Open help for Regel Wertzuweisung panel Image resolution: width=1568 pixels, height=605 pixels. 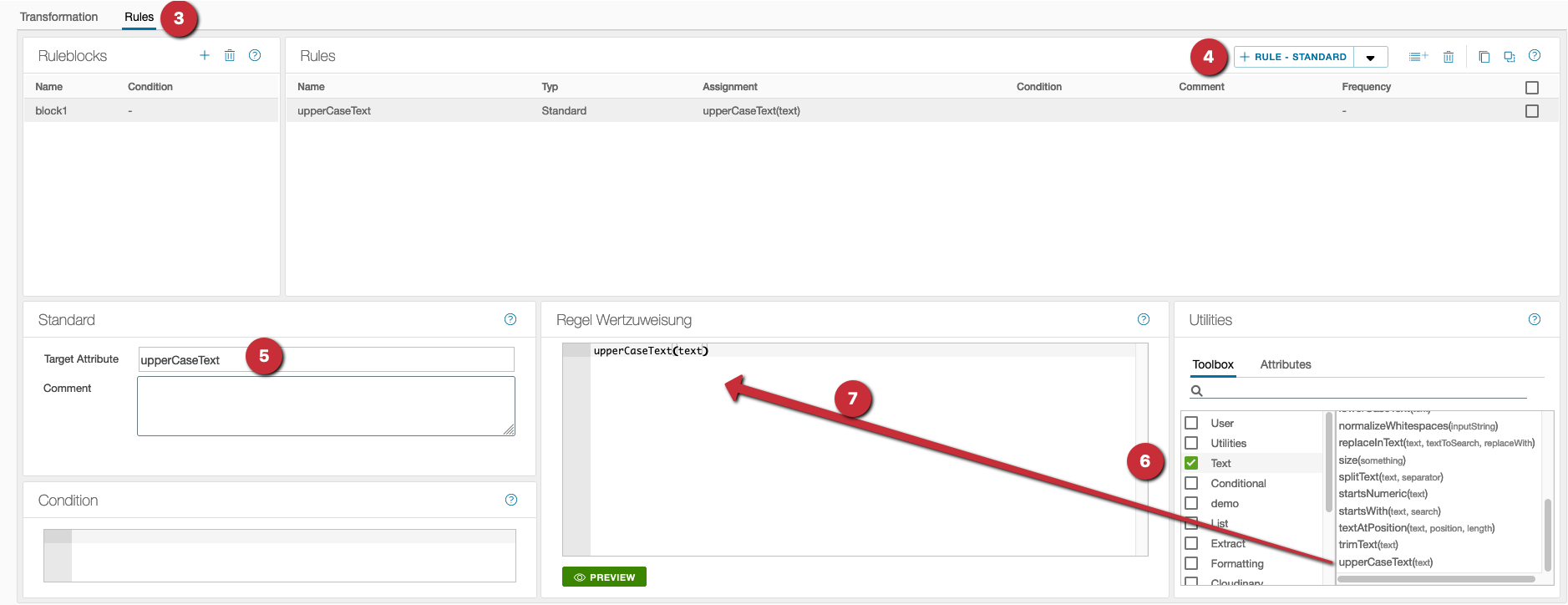point(1144,319)
